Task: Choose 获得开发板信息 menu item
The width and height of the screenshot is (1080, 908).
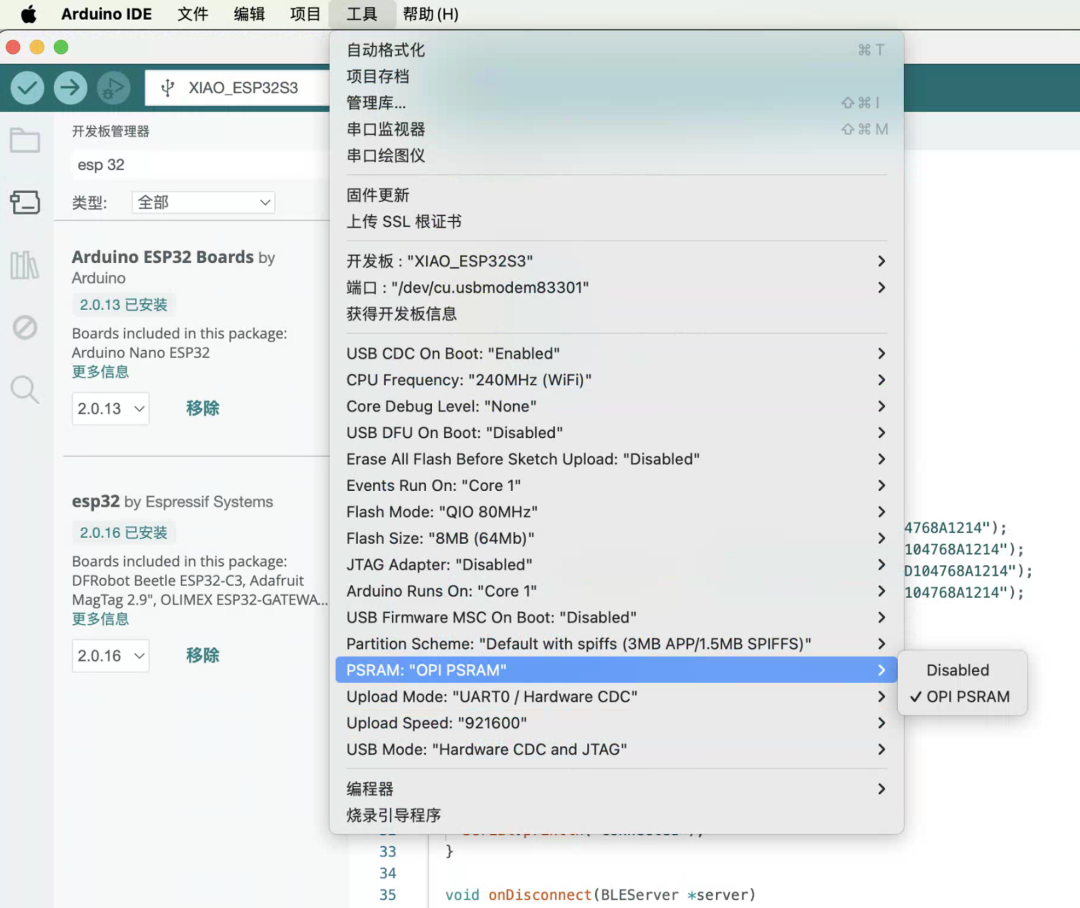Action: click(616, 314)
